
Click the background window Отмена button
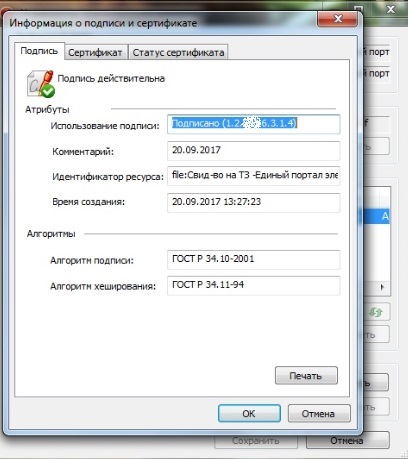[x=347, y=440]
